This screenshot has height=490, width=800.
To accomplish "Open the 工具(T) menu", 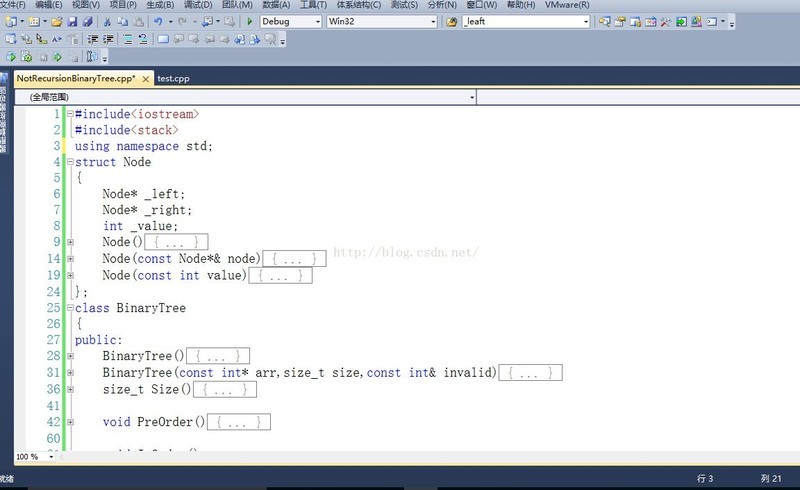I will (x=313, y=5).
